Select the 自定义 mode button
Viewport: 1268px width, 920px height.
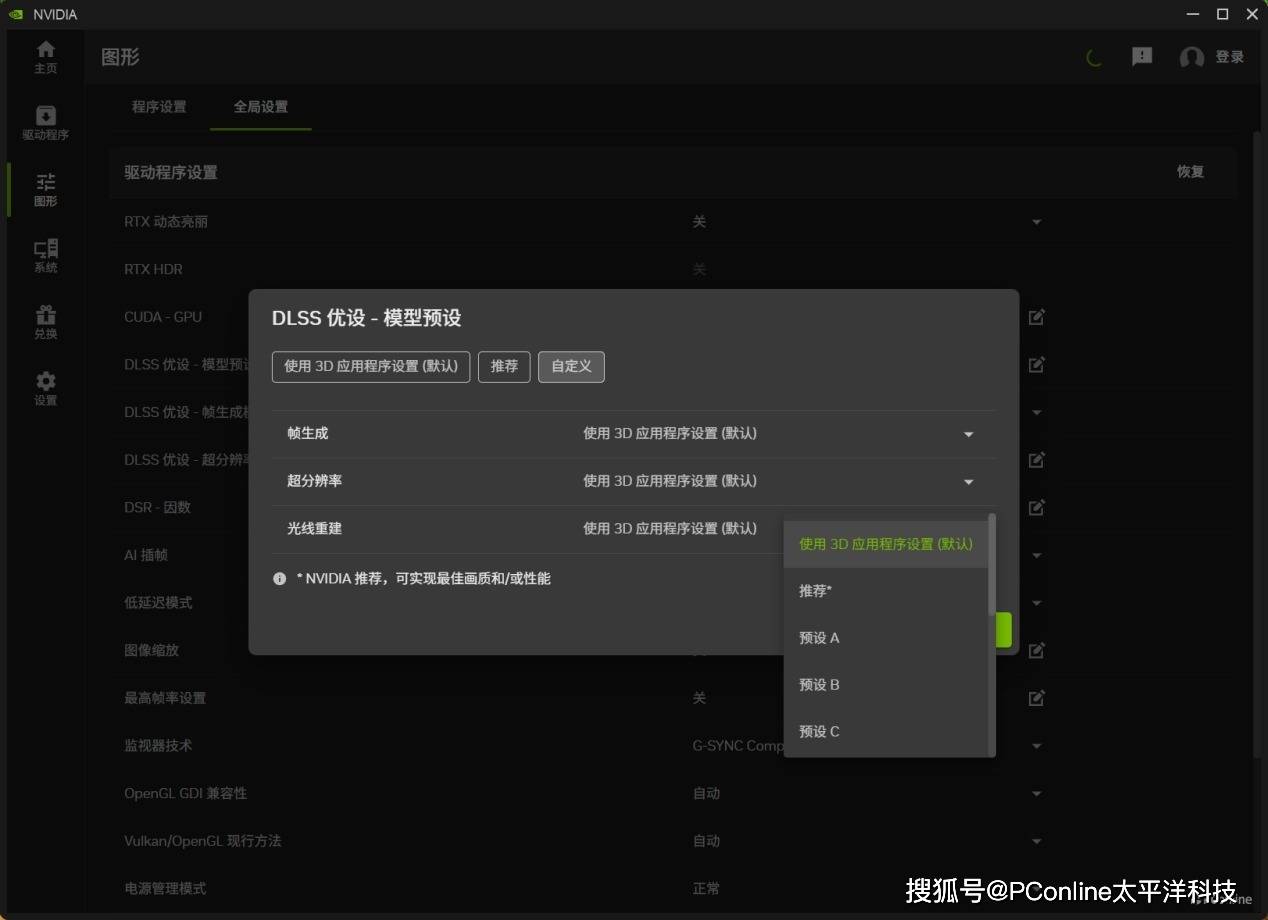[x=571, y=367]
